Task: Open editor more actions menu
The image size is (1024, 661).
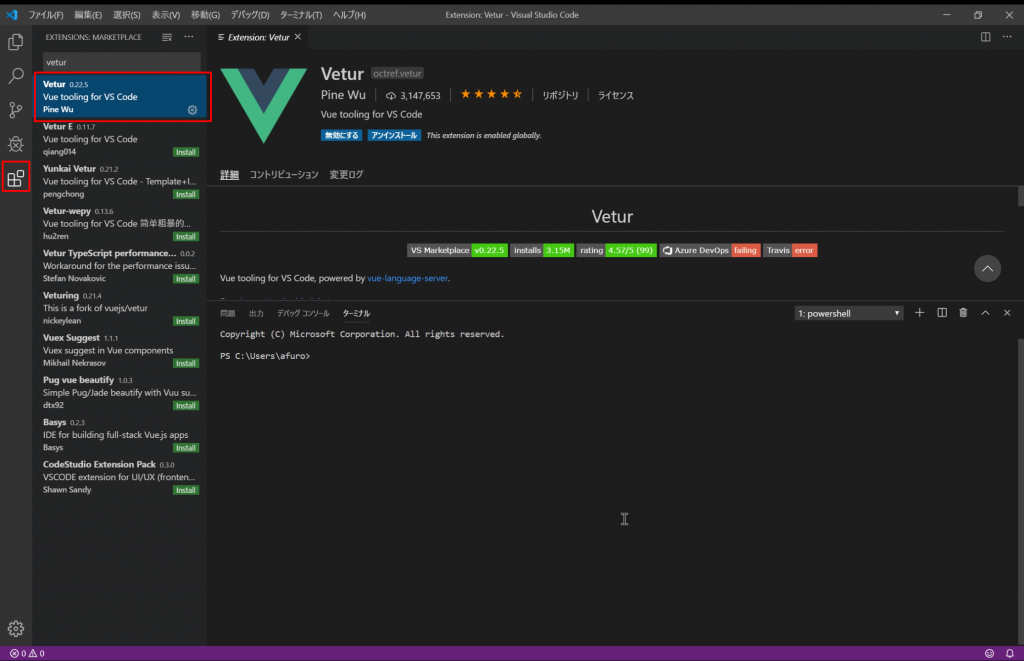Action: coord(1007,37)
